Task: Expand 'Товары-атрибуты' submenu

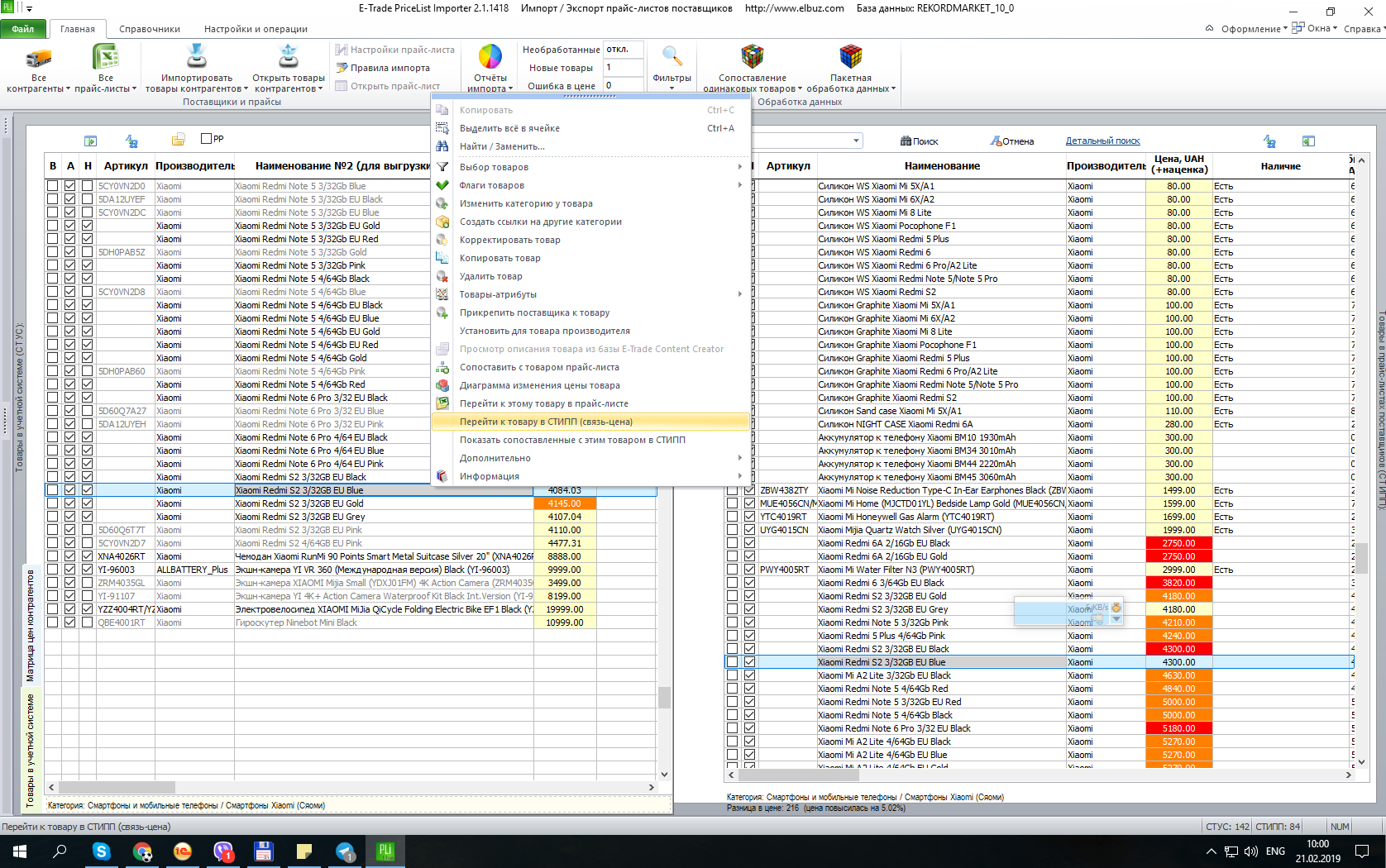Action: click(x=590, y=294)
